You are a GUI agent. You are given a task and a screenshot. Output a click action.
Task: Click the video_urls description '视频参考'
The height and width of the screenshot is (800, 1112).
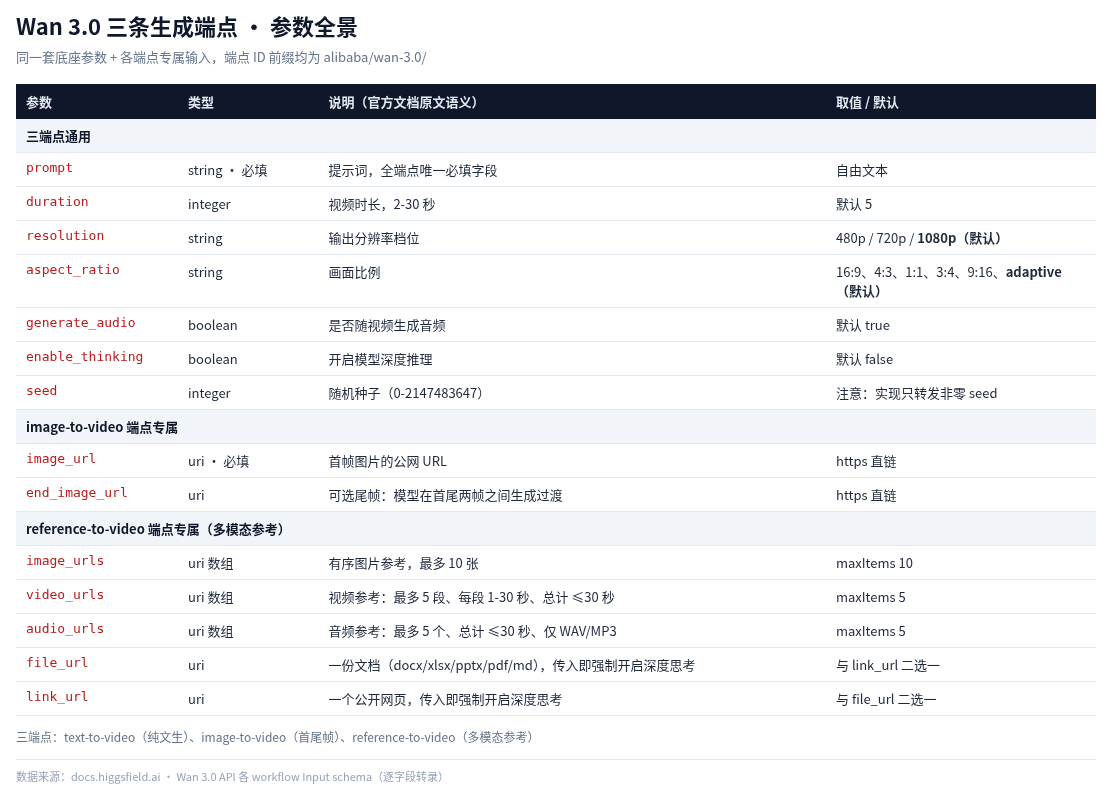[x=471, y=598]
